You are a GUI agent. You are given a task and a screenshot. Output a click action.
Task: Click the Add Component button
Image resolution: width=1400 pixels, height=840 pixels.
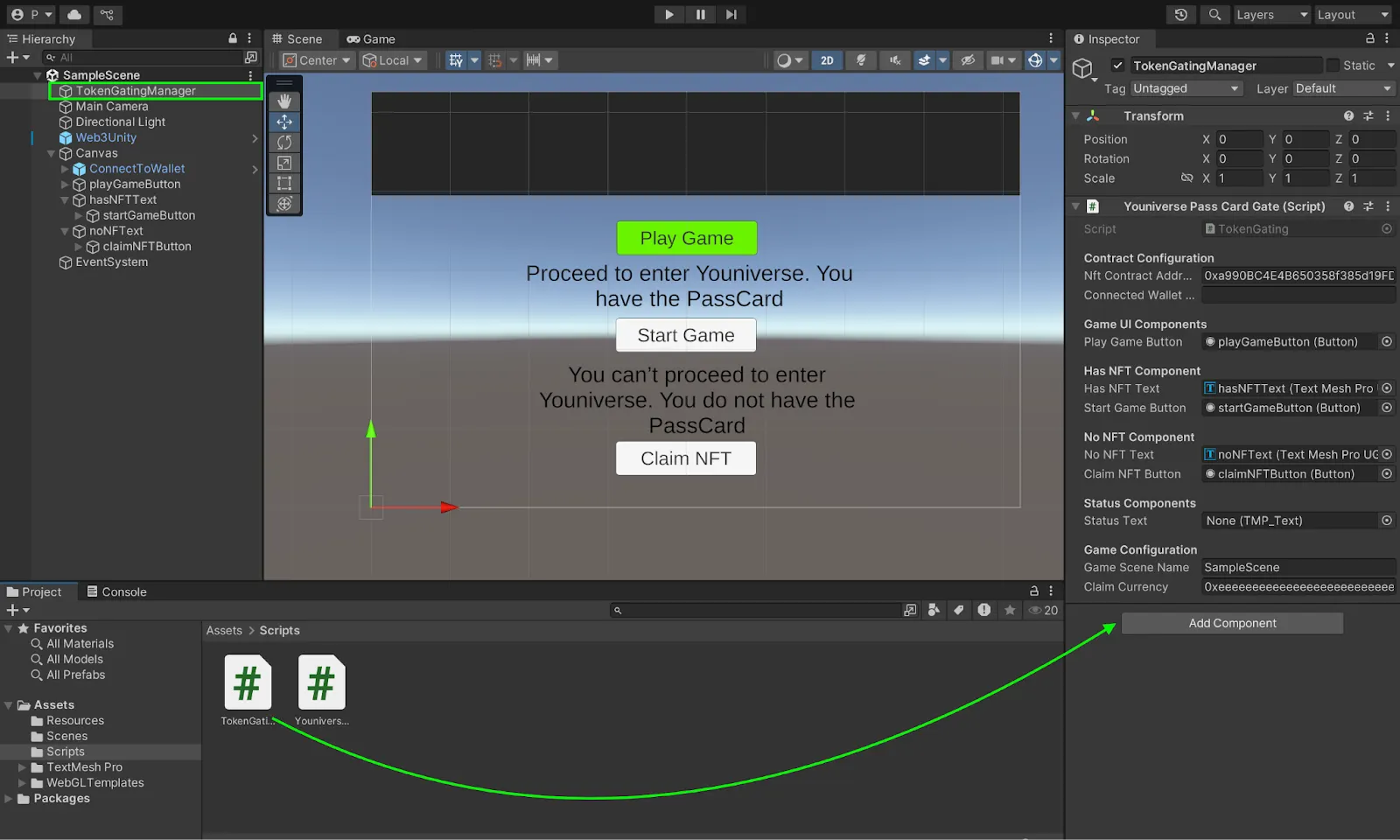click(1232, 623)
